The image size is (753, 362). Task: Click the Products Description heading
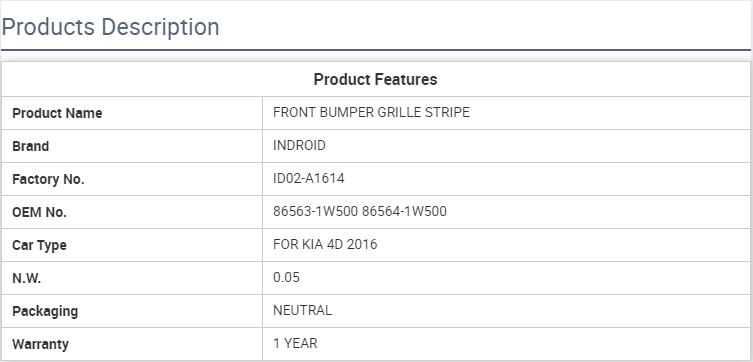(110, 27)
